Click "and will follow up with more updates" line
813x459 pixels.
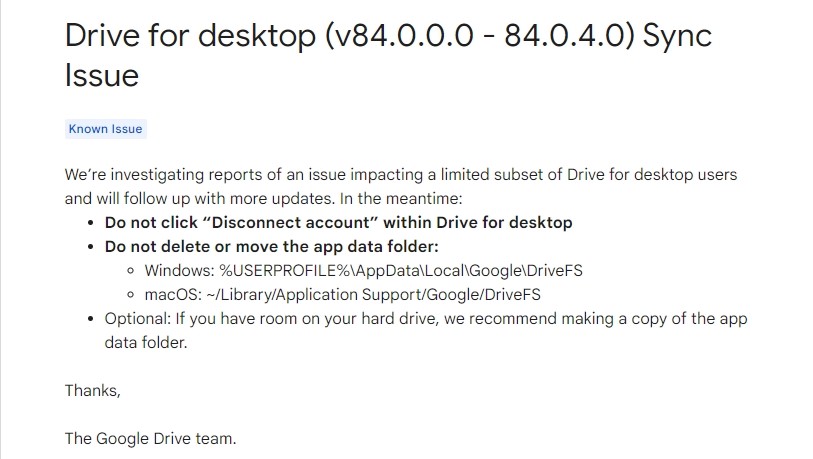click(263, 199)
